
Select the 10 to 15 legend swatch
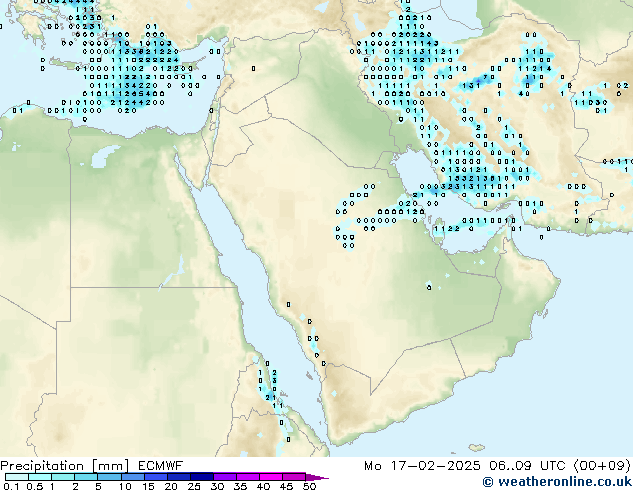pyautogui.click(x=133, y=477)
